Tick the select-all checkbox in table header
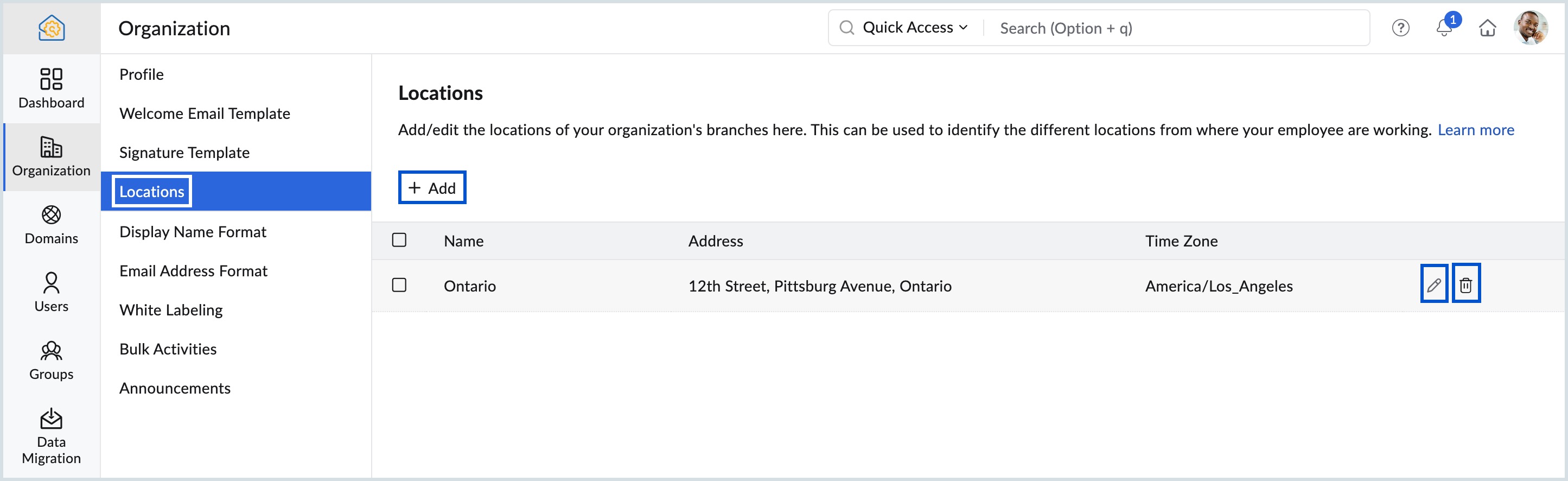This screenshot has height=481, width=1568. 399,240
